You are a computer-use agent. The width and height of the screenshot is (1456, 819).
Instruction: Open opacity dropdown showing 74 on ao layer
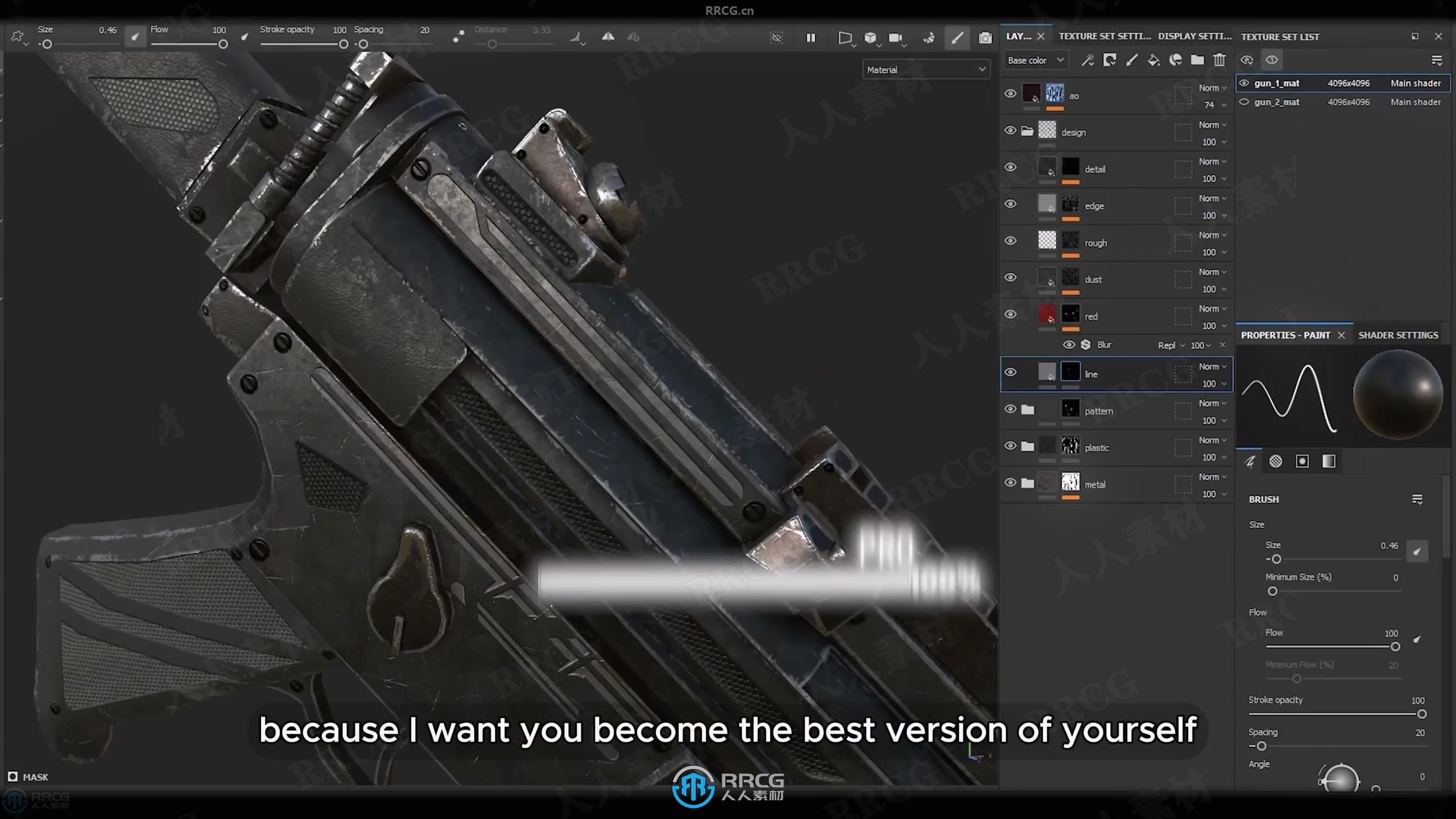coord(1215,105)
